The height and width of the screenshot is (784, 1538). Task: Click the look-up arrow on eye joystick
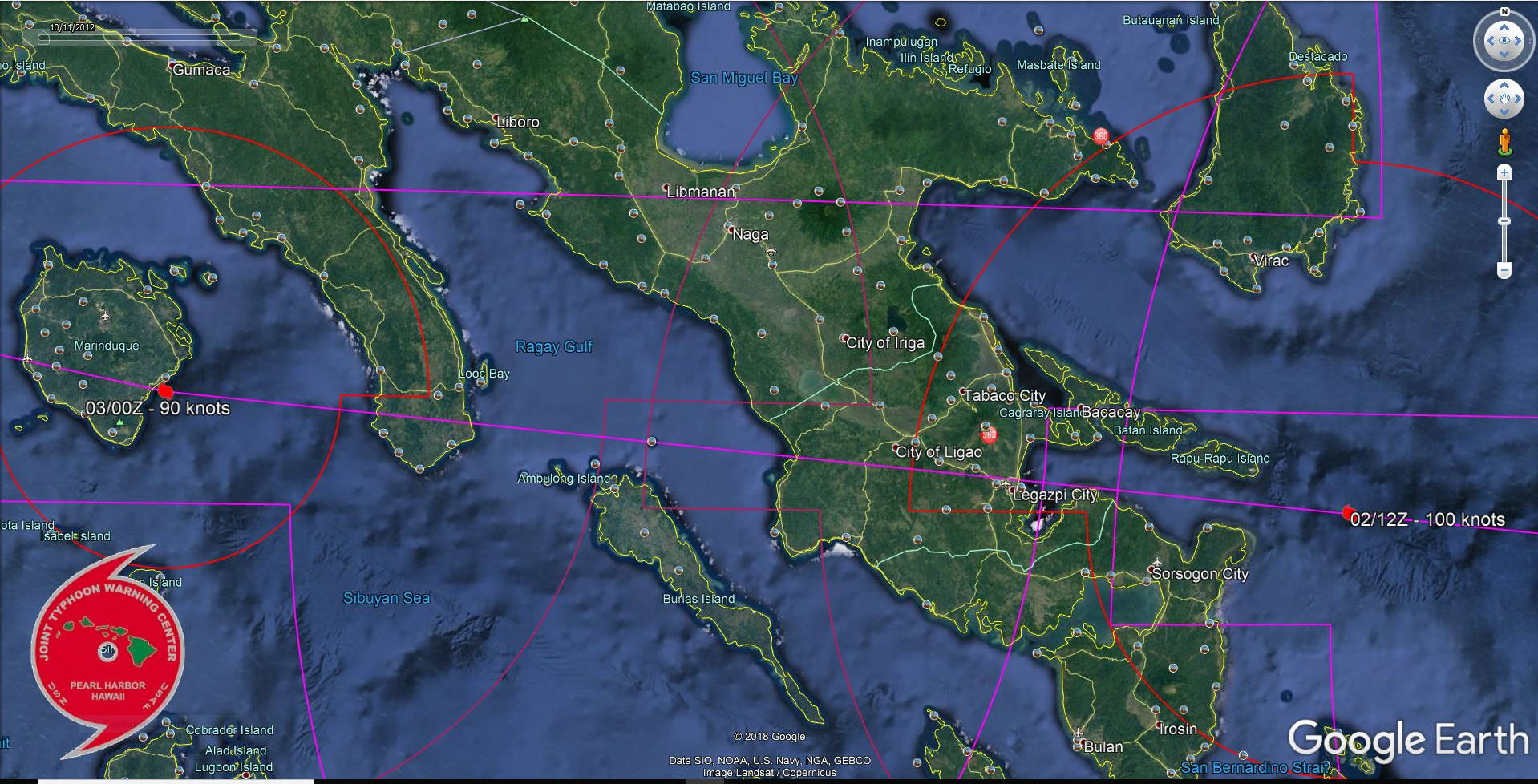(1504, 26)
